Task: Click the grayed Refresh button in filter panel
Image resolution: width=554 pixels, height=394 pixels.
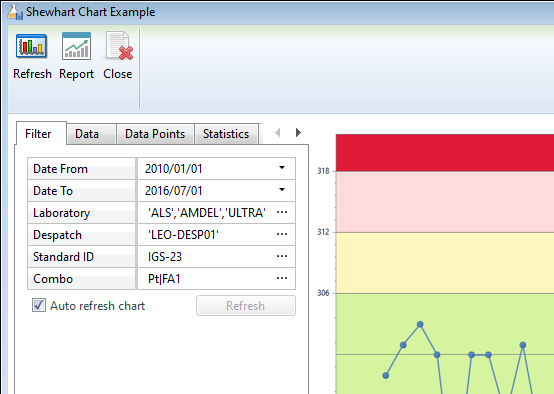Action: point(246,306)
